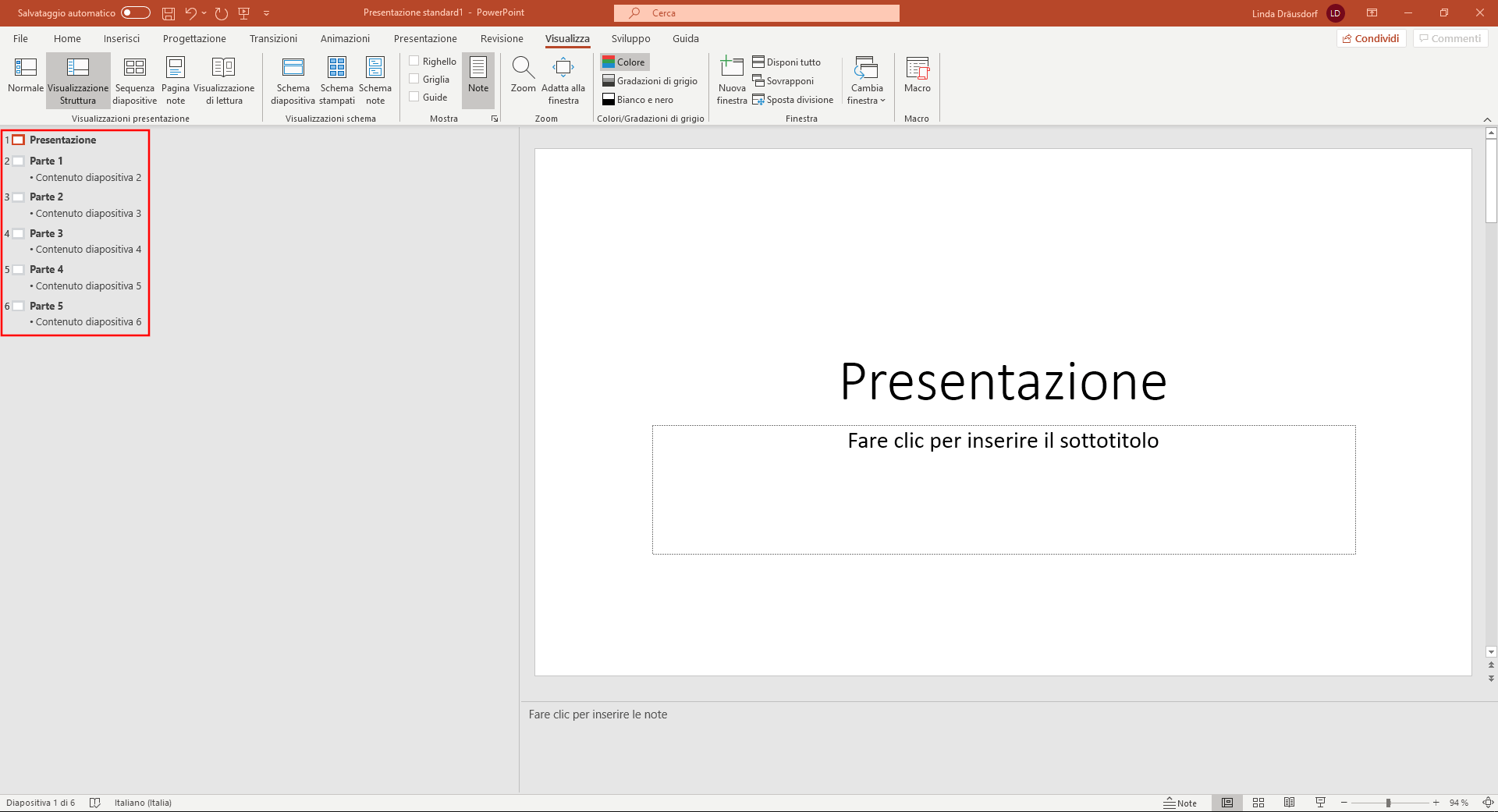The height and width of the screenshot is (812, 1498).
Task: Enable the Griglia checkbox
Action: 414,79
